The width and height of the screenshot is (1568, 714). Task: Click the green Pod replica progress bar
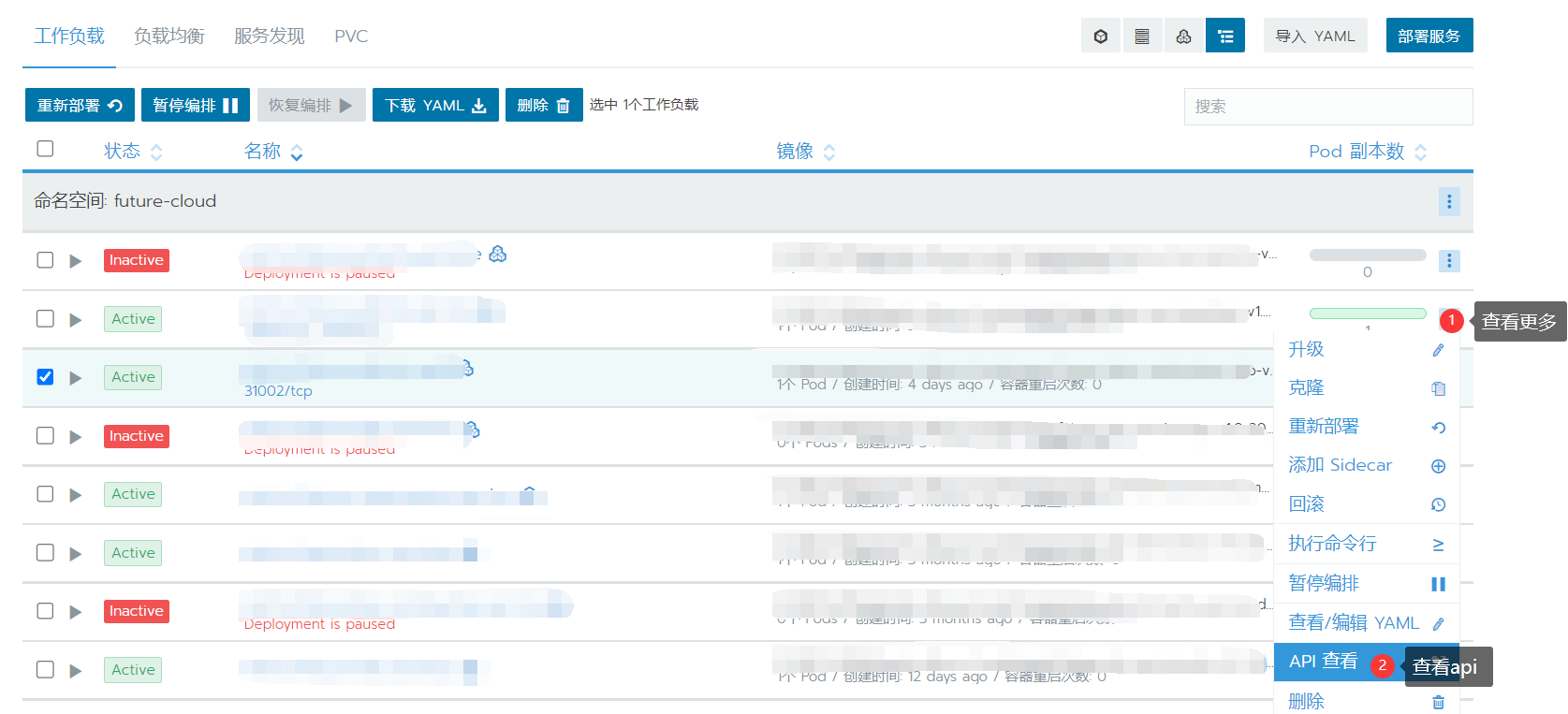pyautogui.click(x=1367, y=313)
